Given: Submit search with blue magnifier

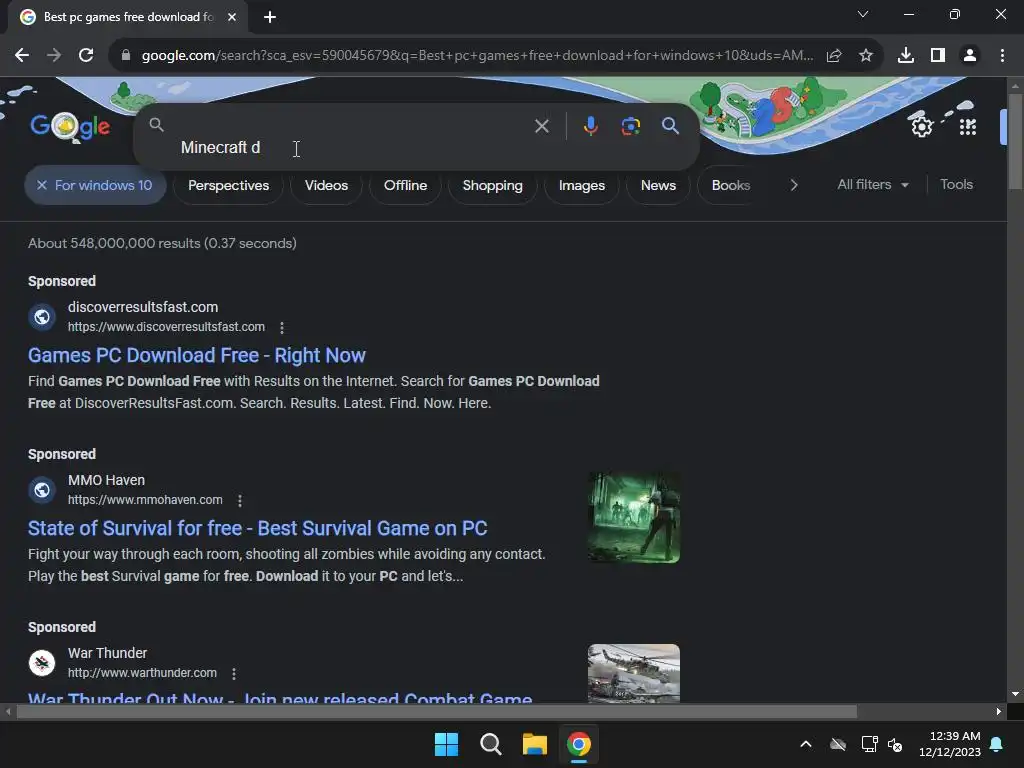Looking at the screenshot, I should (x=671, y=126).
